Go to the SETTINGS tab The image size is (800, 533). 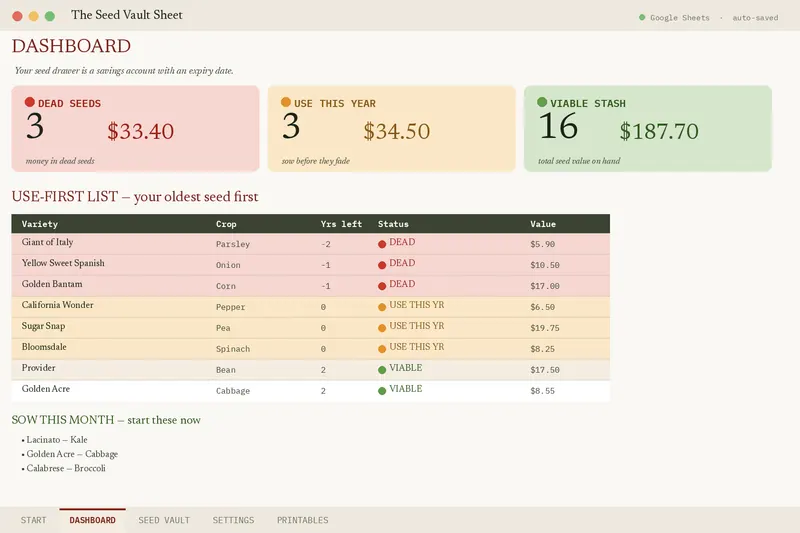pyautogui.click(x=233, y=520)
